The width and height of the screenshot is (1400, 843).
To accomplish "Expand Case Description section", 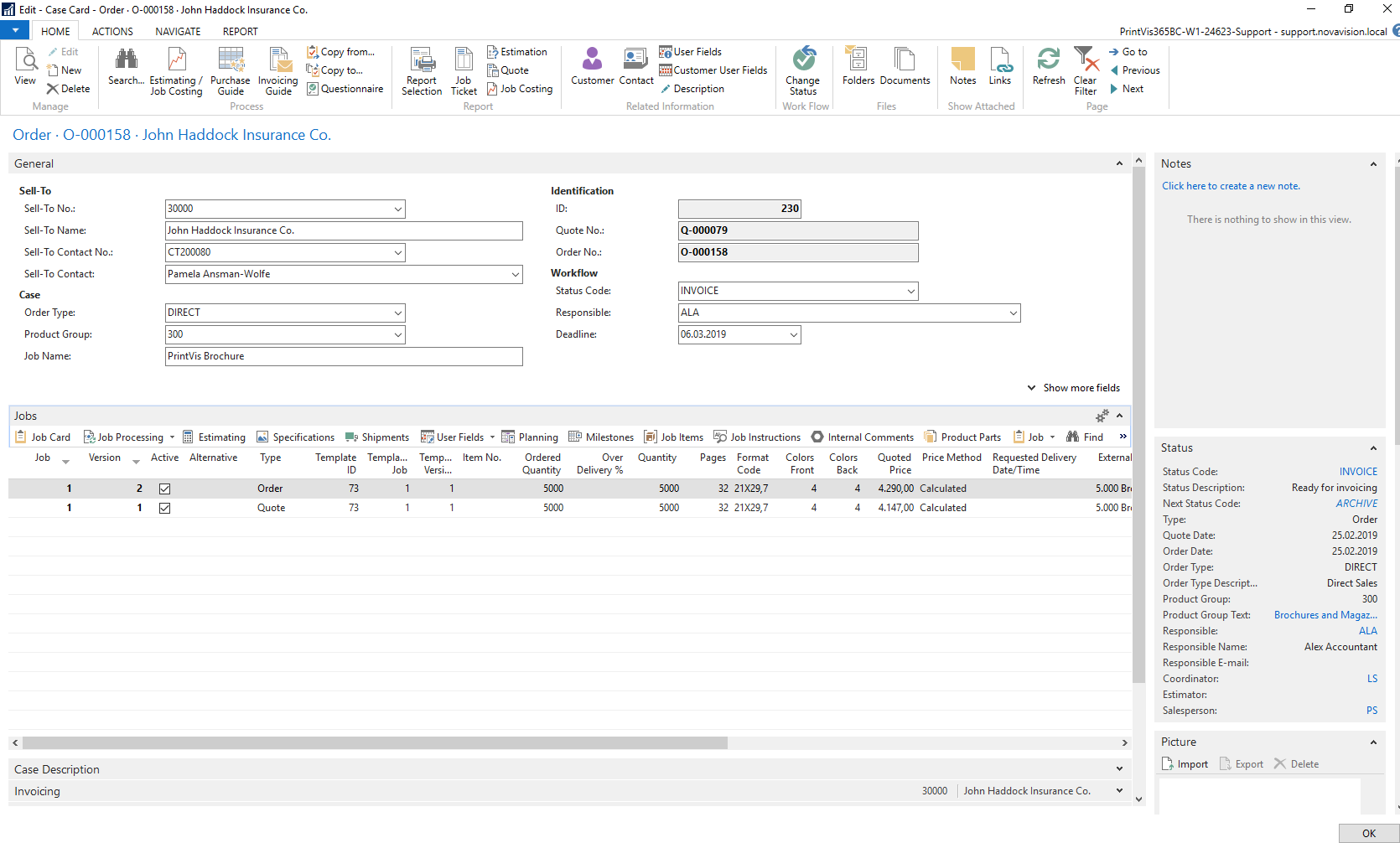I will (x=568, y=769).
